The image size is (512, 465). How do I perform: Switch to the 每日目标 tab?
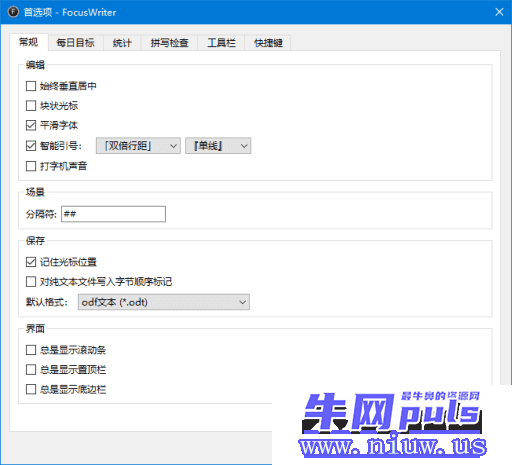pyautogui.click(x=76, y=43)
